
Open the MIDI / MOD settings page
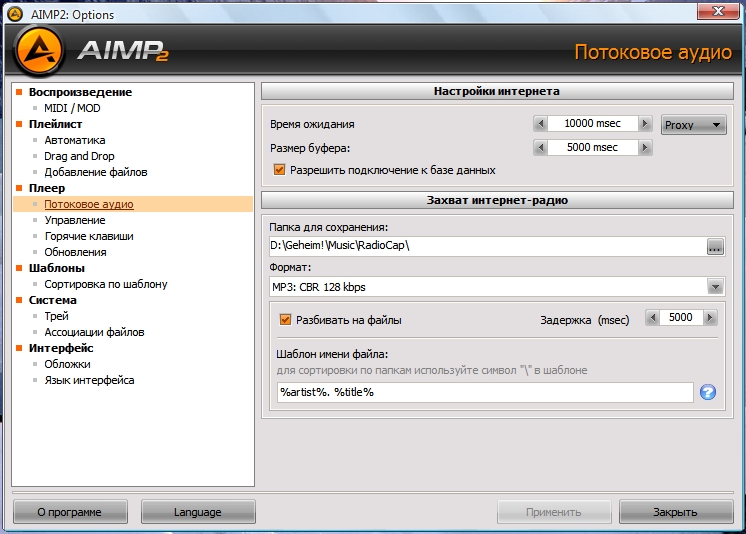(72, 108)
